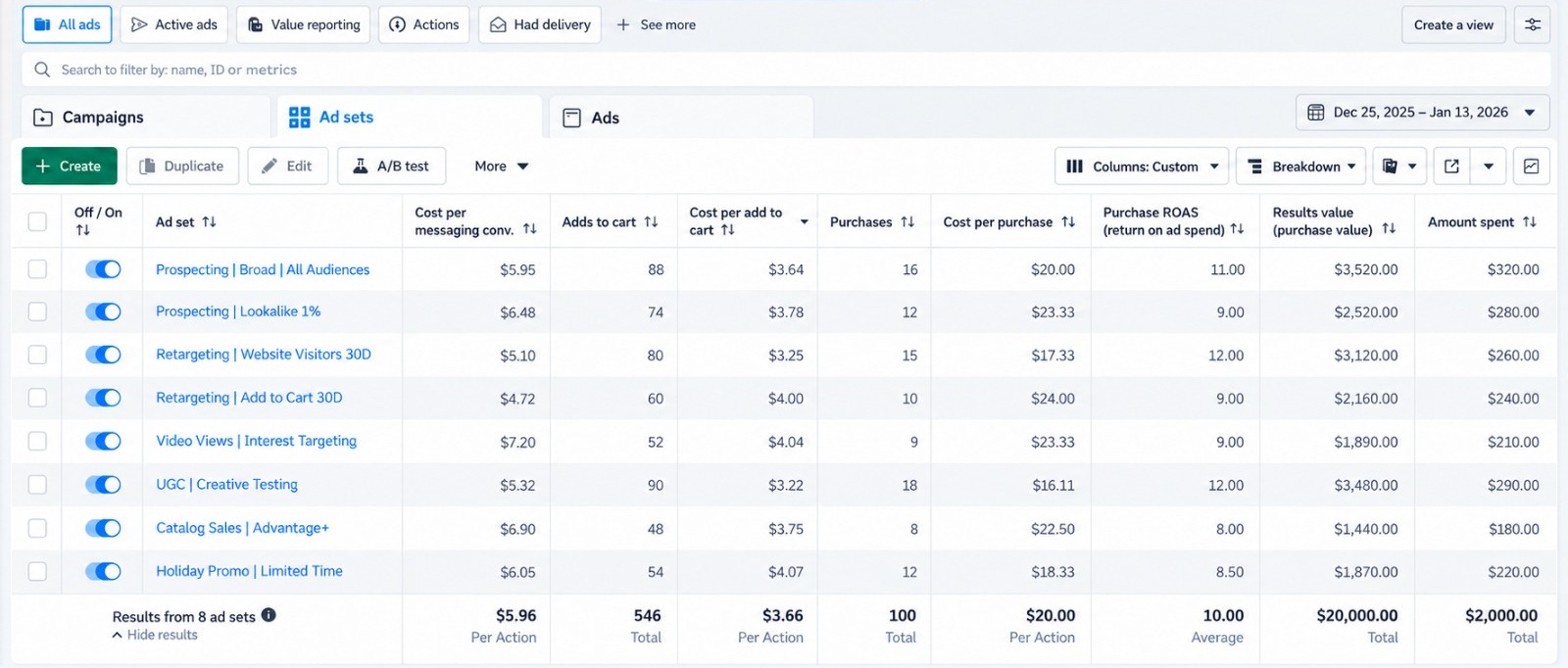Image resolution: width=1568 pixels, height=668 pixels.
Task: Turn off Retargeting Add to Cart 30D
Action: [103, 398]
